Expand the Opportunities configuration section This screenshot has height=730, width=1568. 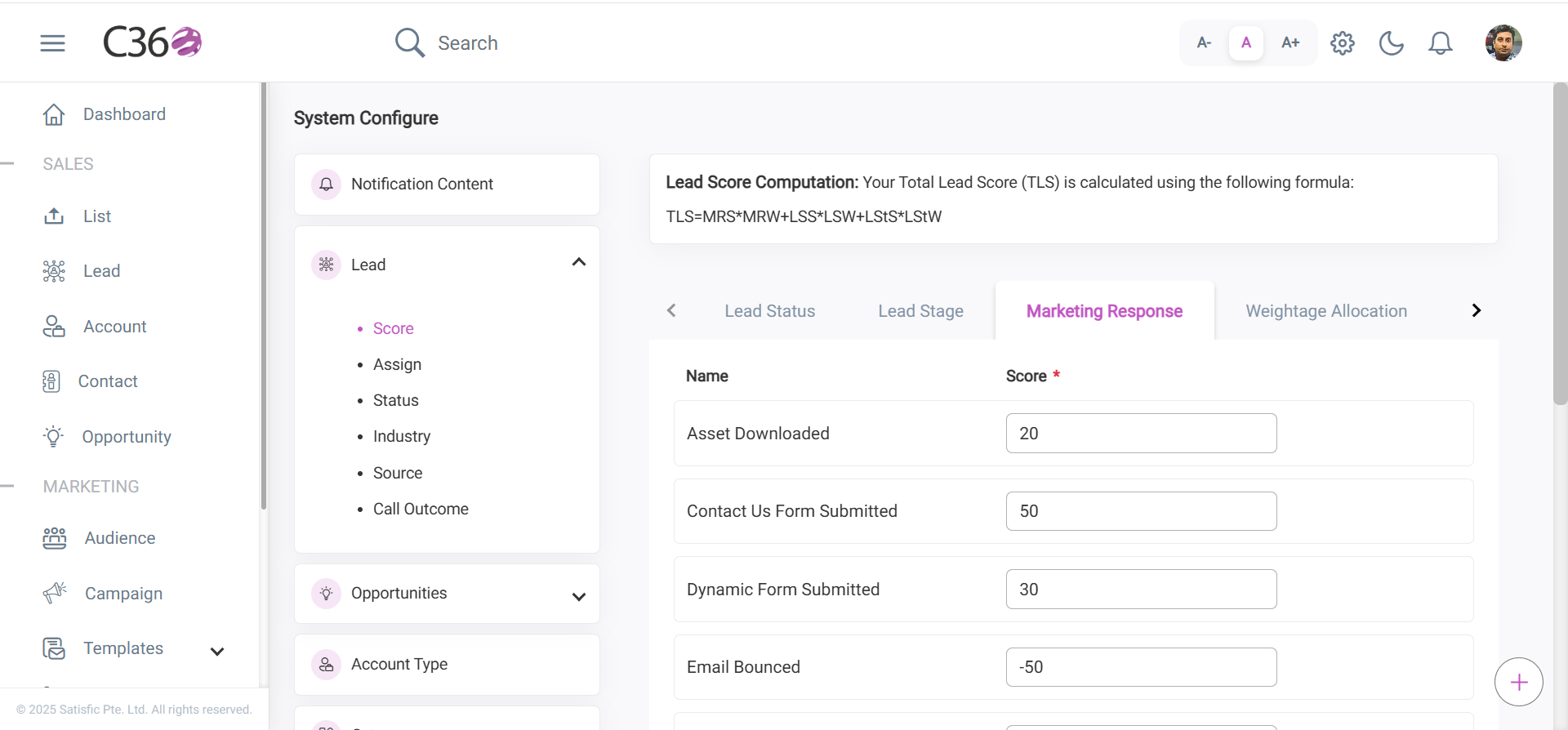click(x=579, y=597)
